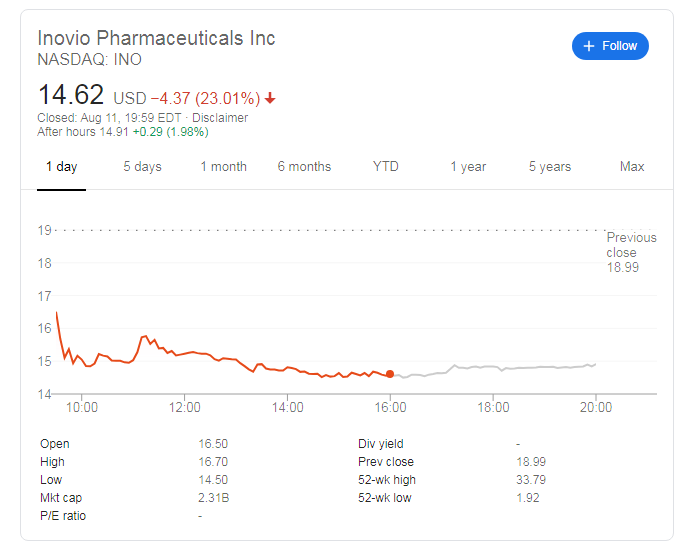Screen dimensions: 695x553
Task: Follow Inovio Pharmaceuticals stock
Action: (610, 46)
